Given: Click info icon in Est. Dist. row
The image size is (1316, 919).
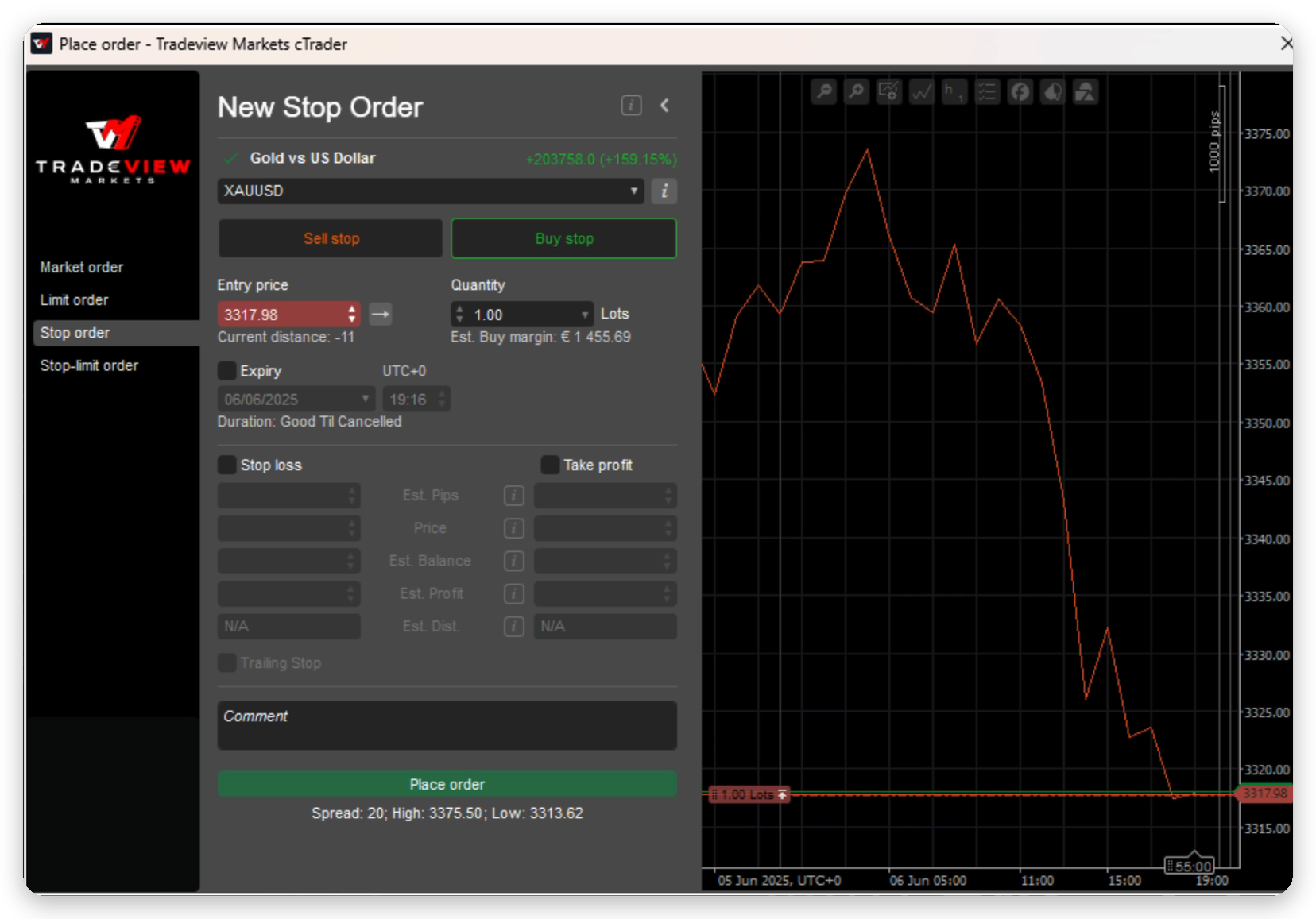Looking at the screenshot, I should coord(514,627).
